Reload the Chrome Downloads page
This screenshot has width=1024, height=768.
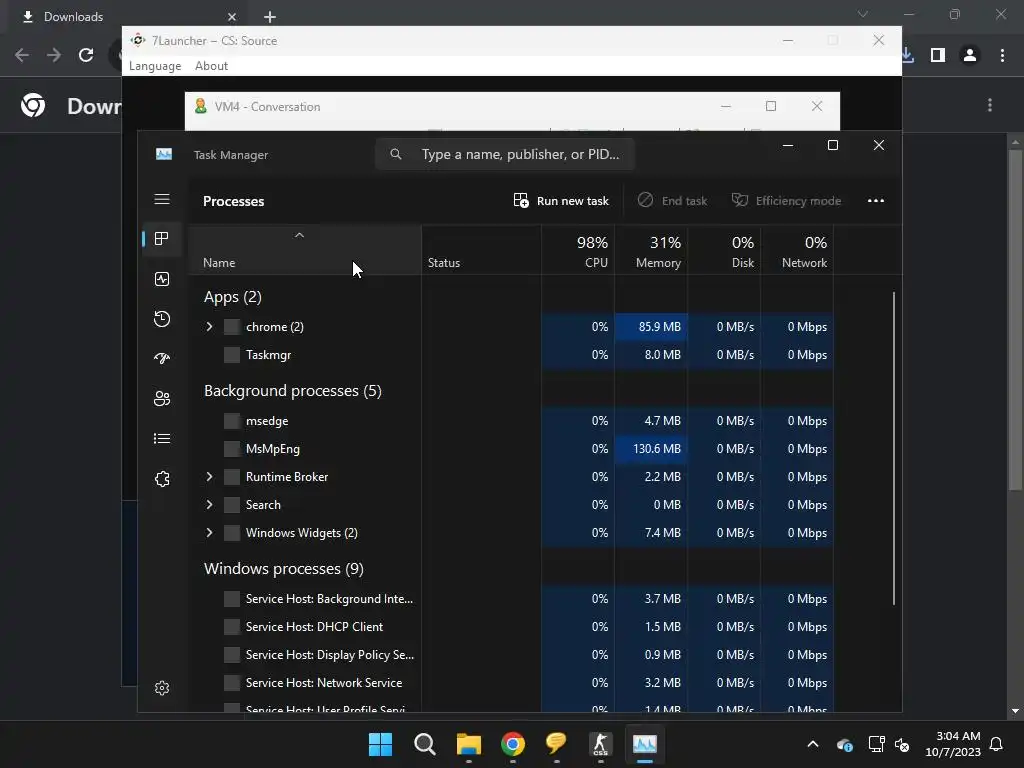pyautogui.click(x=86, y=55)
